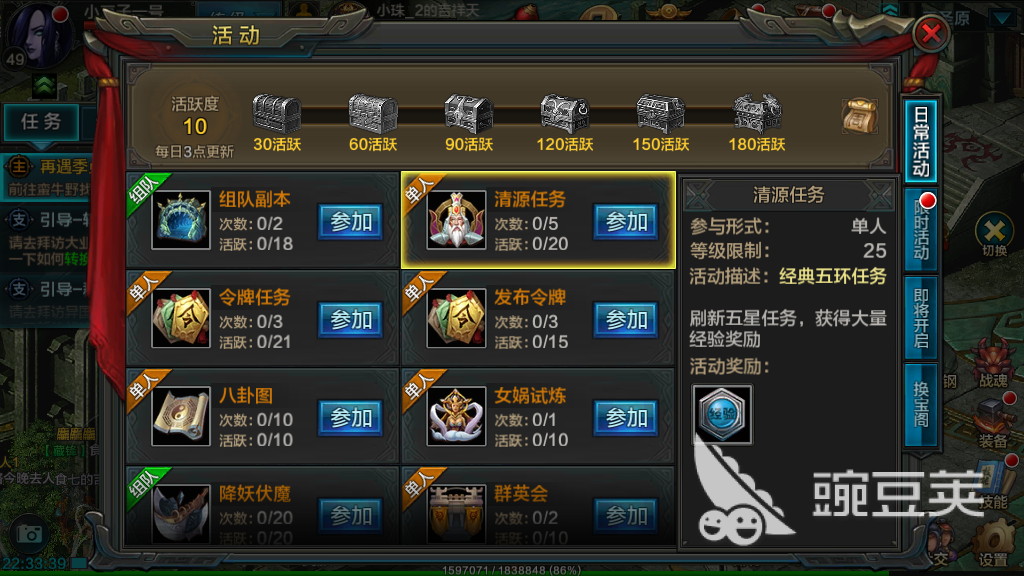Open the 换宝阁 tab
The width and height of the screenshot is (1024, 576).
pos(921,405)
